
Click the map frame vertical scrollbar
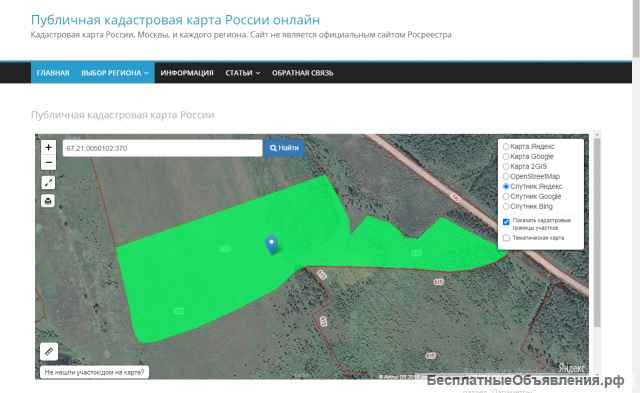pyautogui.click(x=597, y=233)
